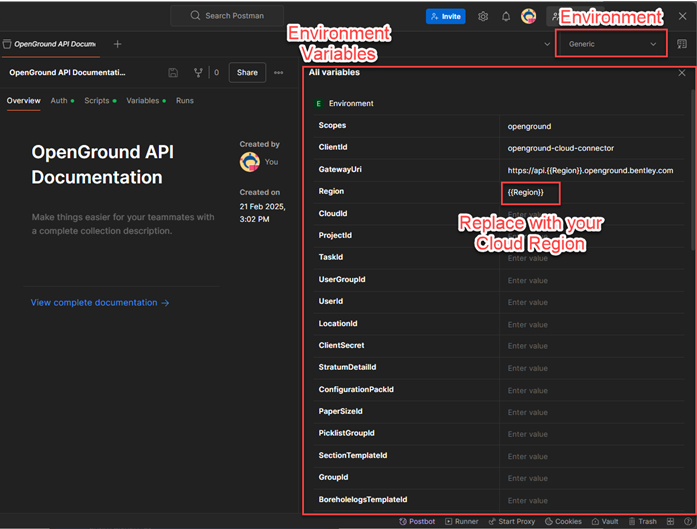
Task: Click the creator avatar next to You
Action: pyautogui.click(x=250, y=162)
